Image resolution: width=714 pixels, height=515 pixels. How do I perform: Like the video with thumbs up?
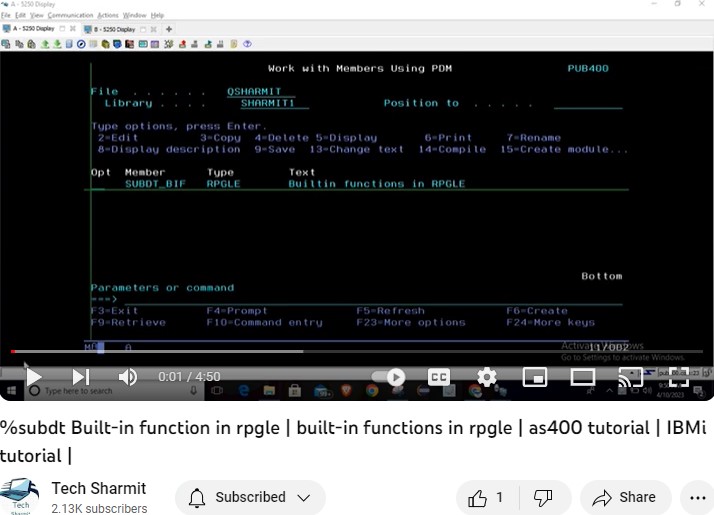(486, 497)
